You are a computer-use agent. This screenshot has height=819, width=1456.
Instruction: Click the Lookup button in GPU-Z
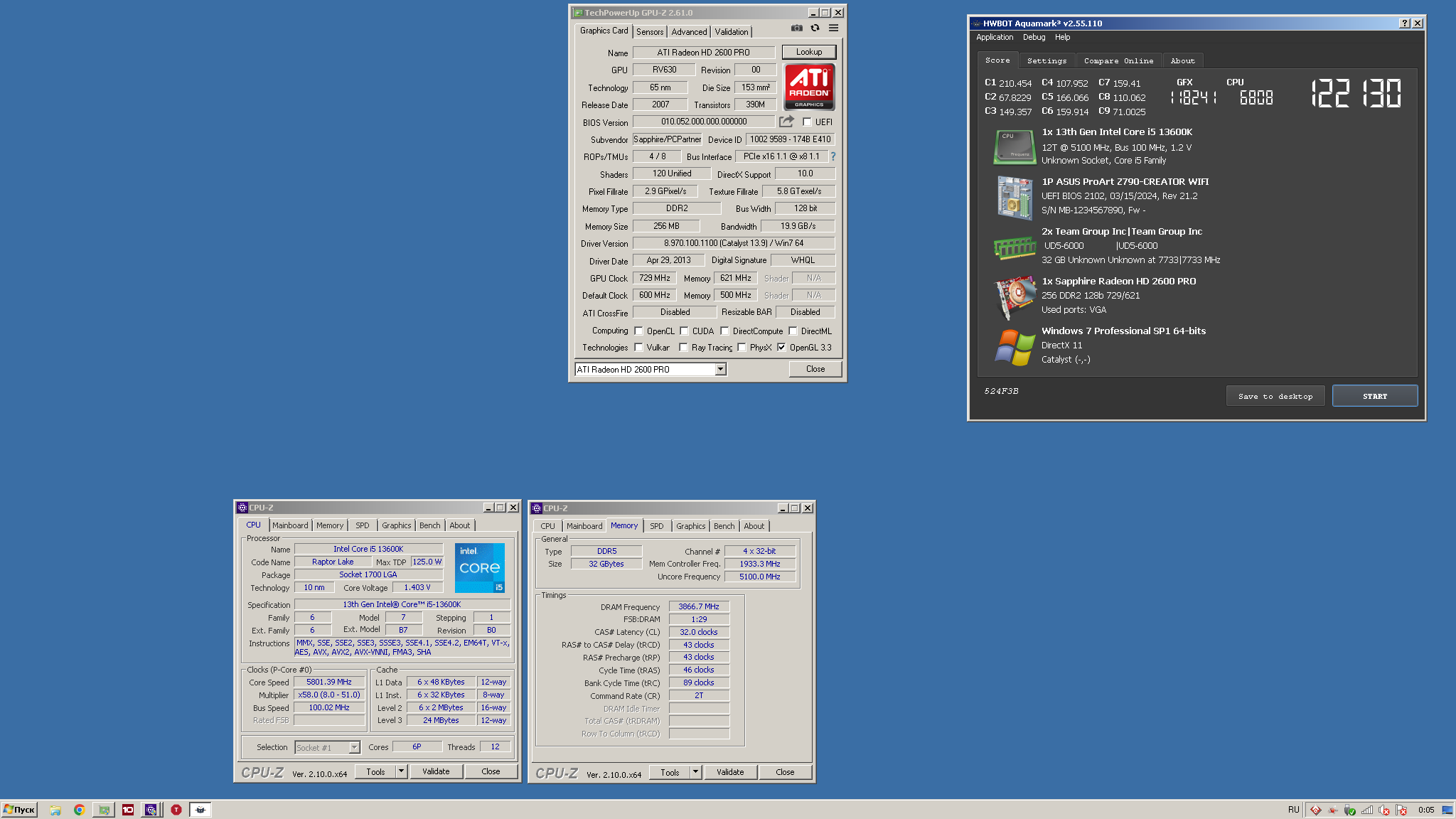pos(809,52)
